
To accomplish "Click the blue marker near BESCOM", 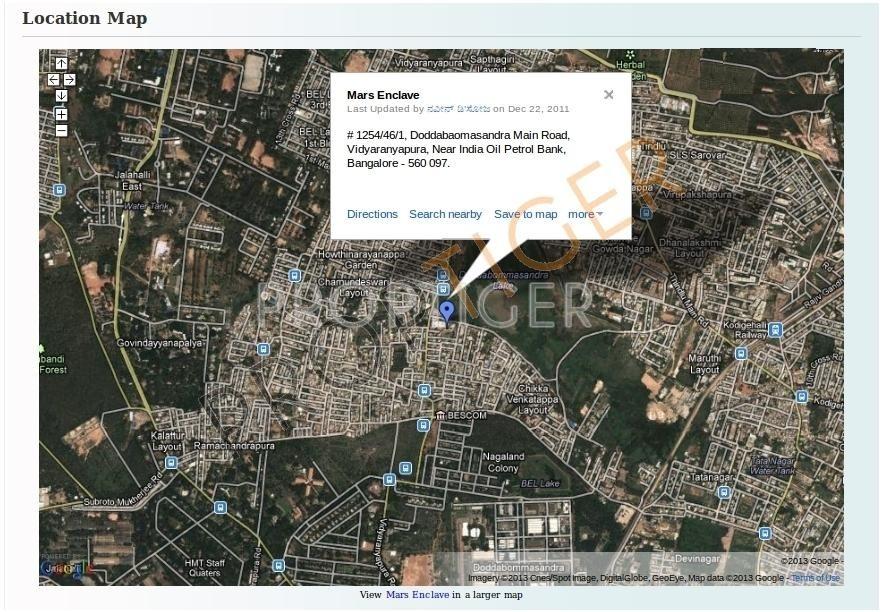I will [423, 424].
